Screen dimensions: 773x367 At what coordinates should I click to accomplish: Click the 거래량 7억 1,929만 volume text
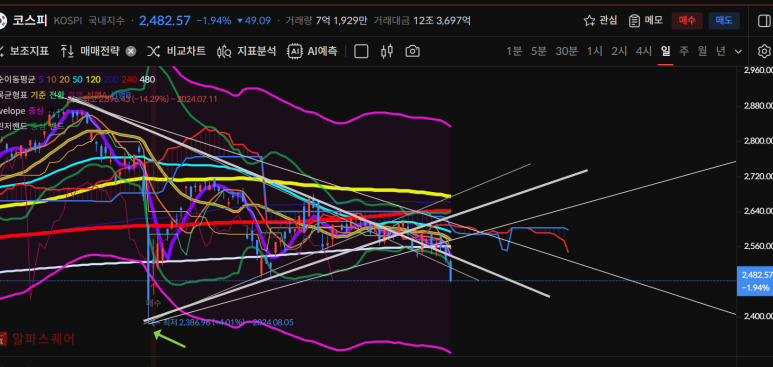tap(326, 21)
